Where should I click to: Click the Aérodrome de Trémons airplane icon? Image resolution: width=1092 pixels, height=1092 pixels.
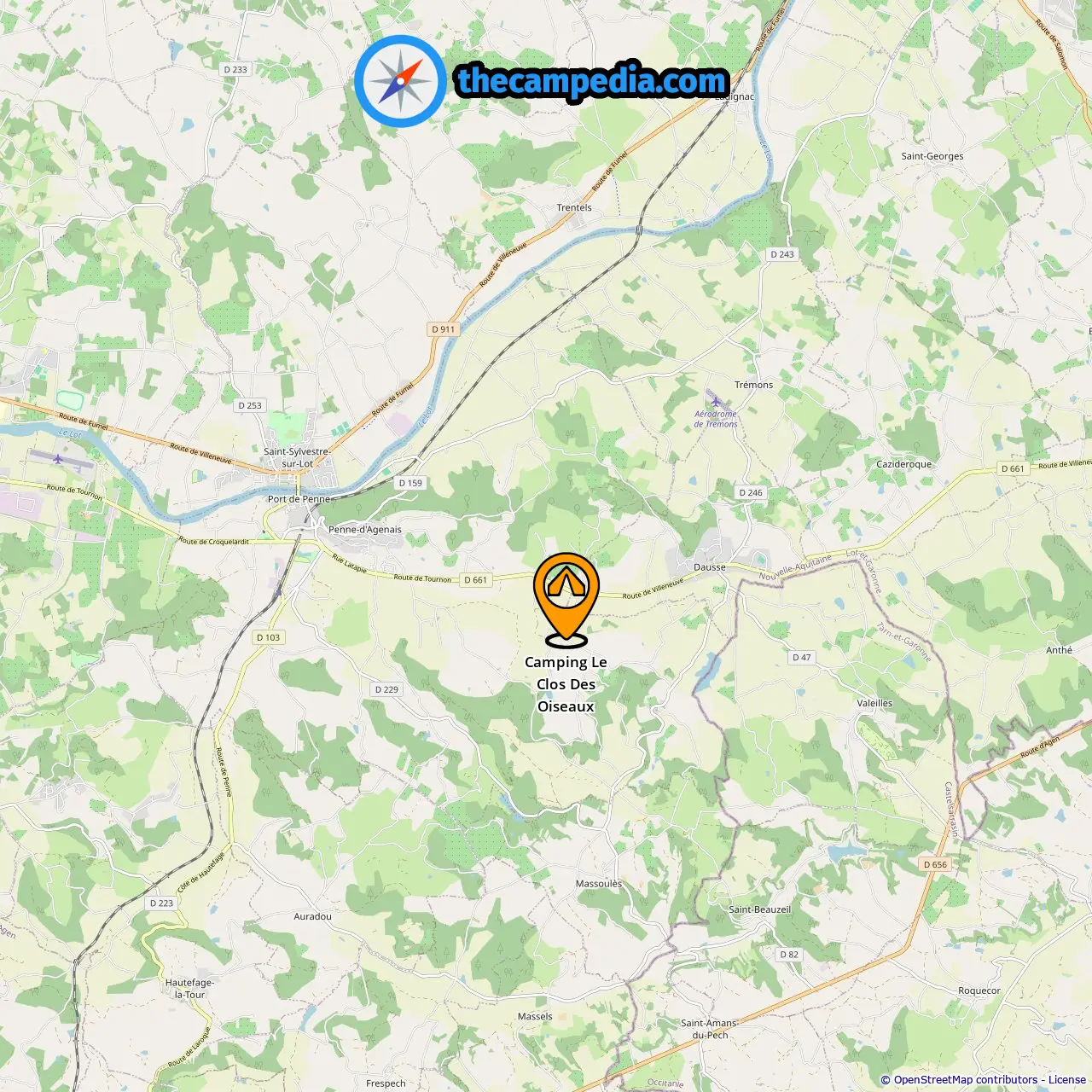(715, 400)
